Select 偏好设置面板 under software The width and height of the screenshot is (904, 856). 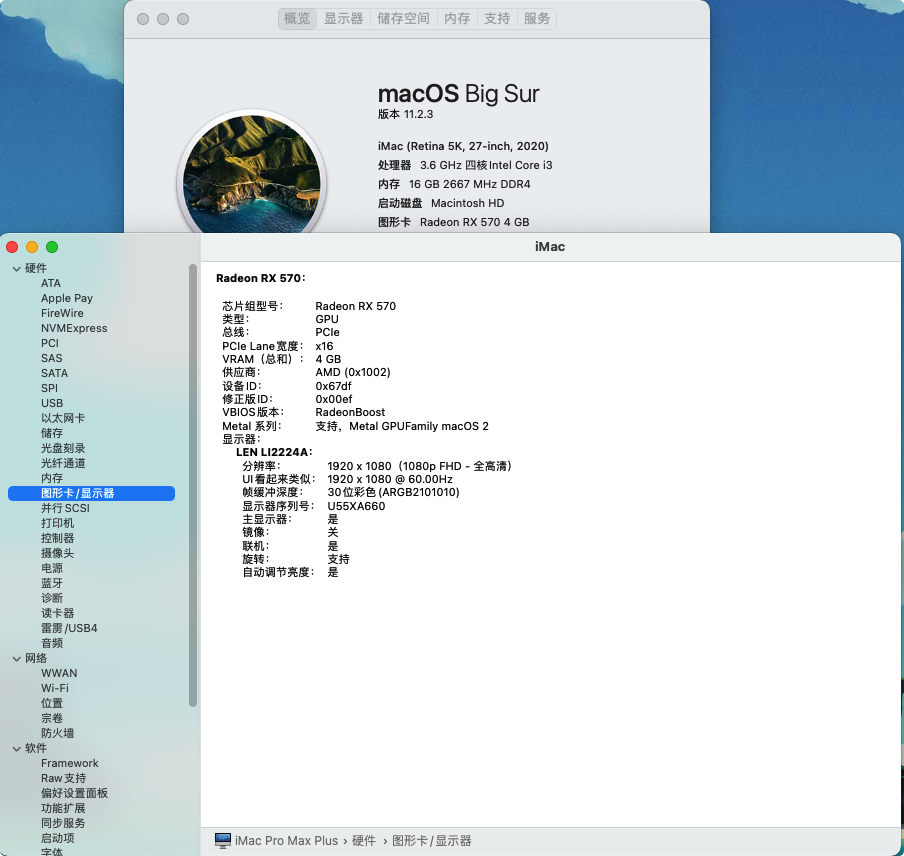74,793
